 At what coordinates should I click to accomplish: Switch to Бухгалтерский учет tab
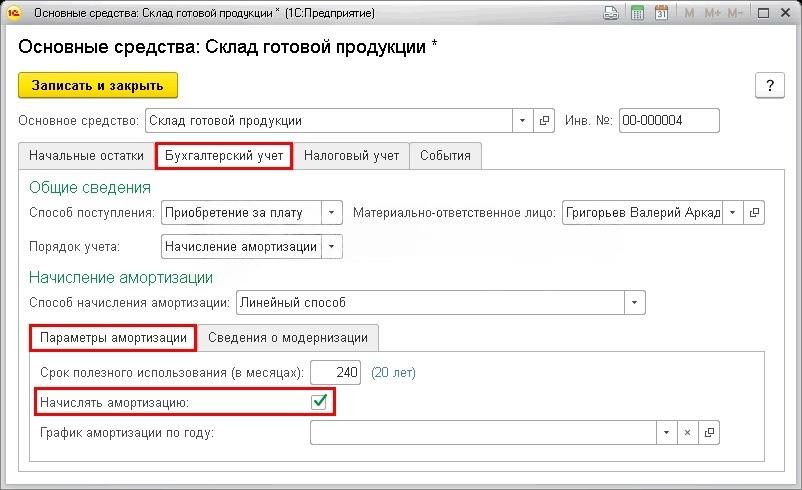(x=224, y=155)
